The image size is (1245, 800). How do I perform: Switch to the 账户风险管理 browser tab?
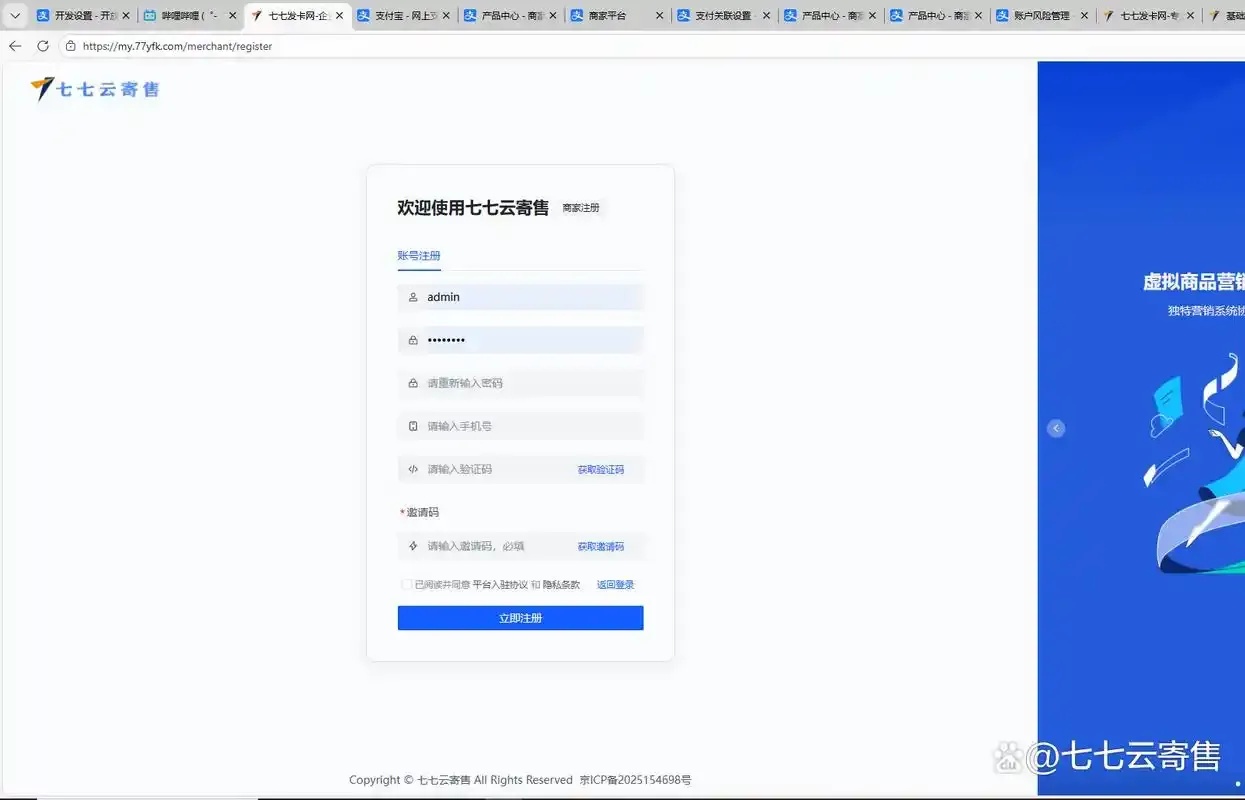(x=1043, y=16)
